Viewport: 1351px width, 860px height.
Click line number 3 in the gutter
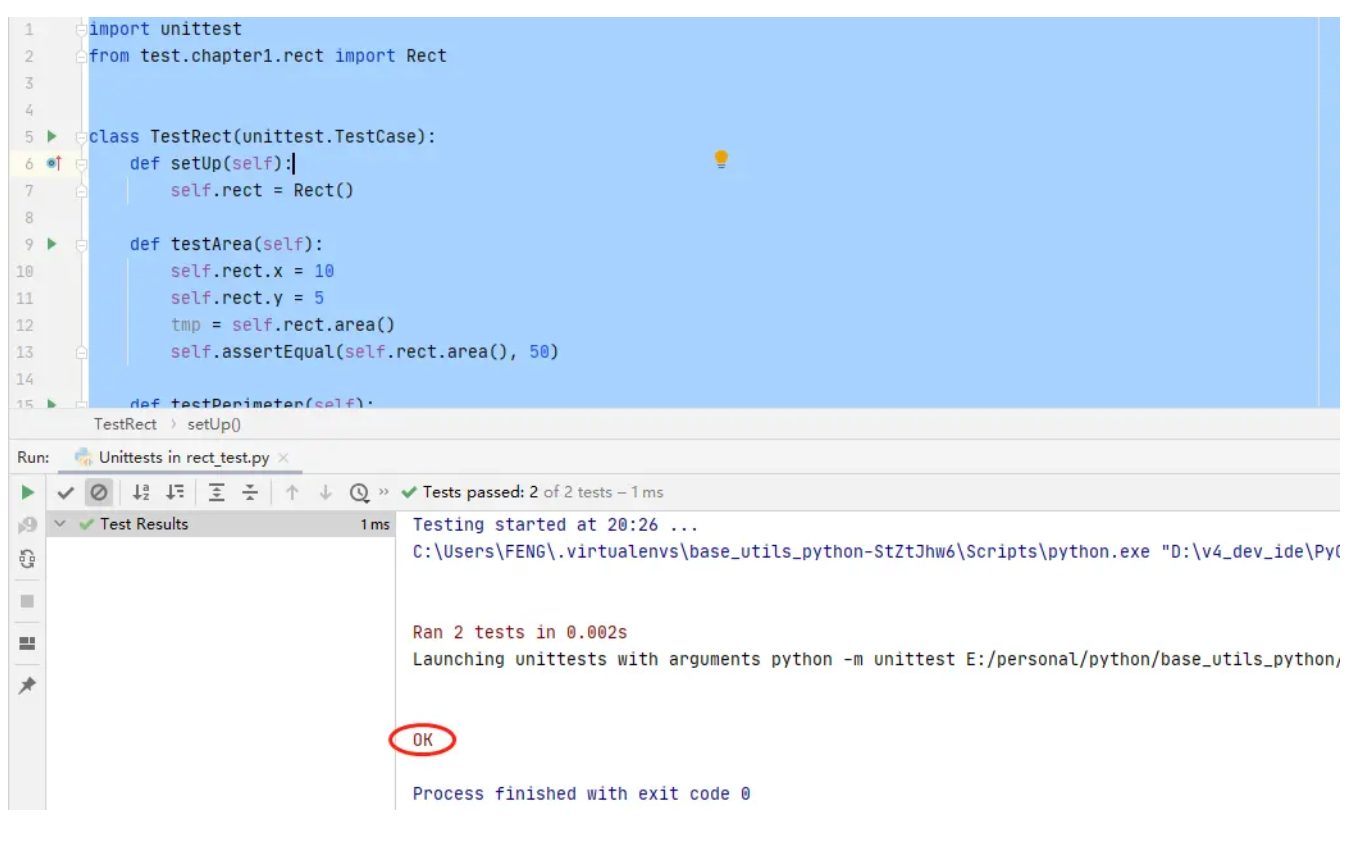coord(29,84)
